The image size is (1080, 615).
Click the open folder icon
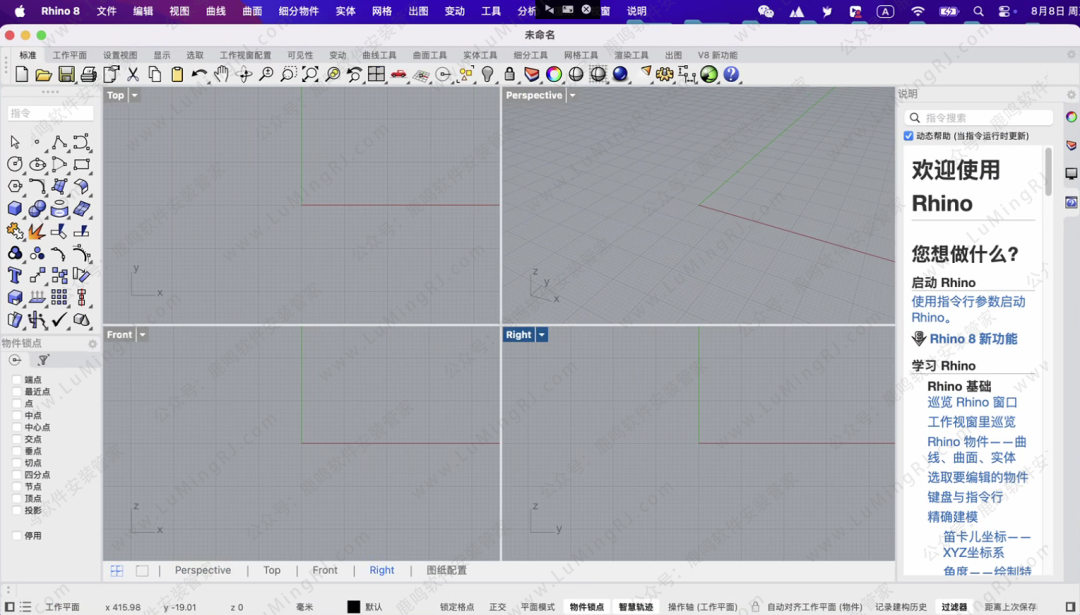coord(43,75)
